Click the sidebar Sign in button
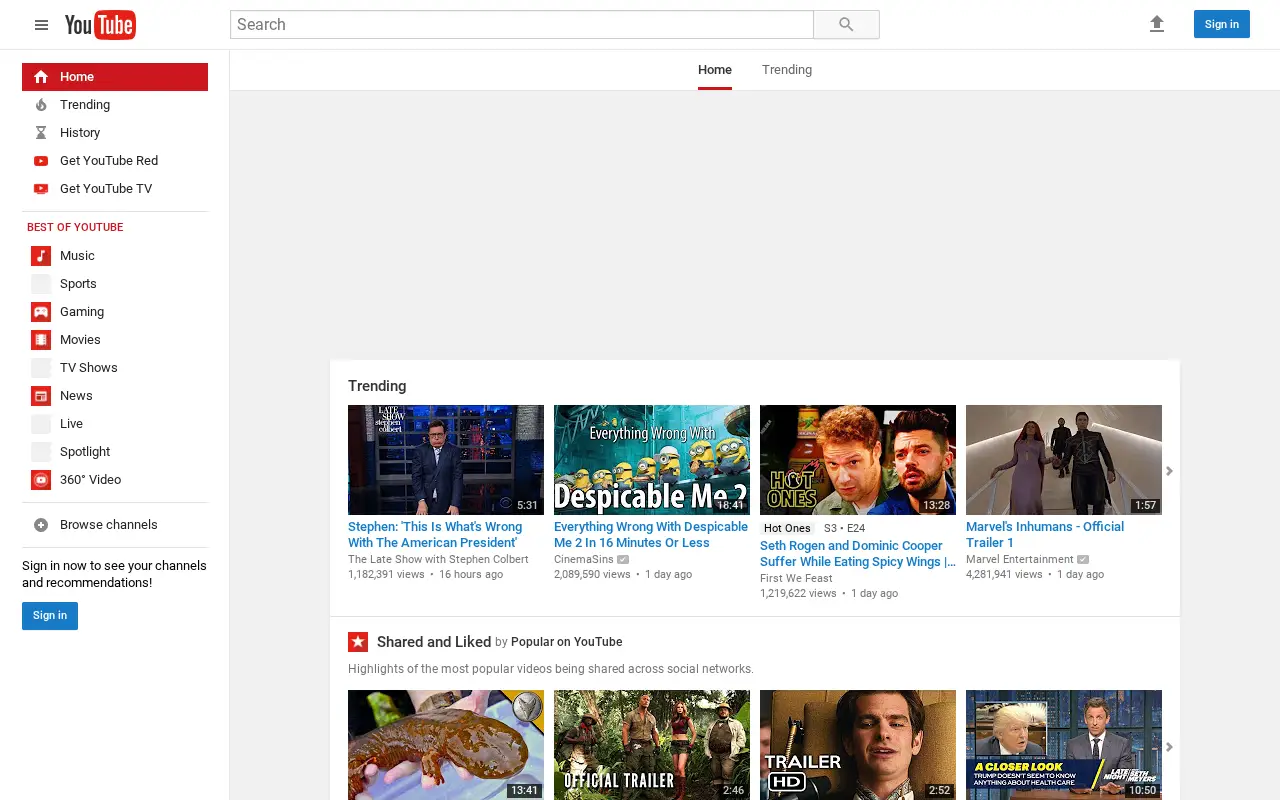The image size is (1280, 800). click(50, 616)
